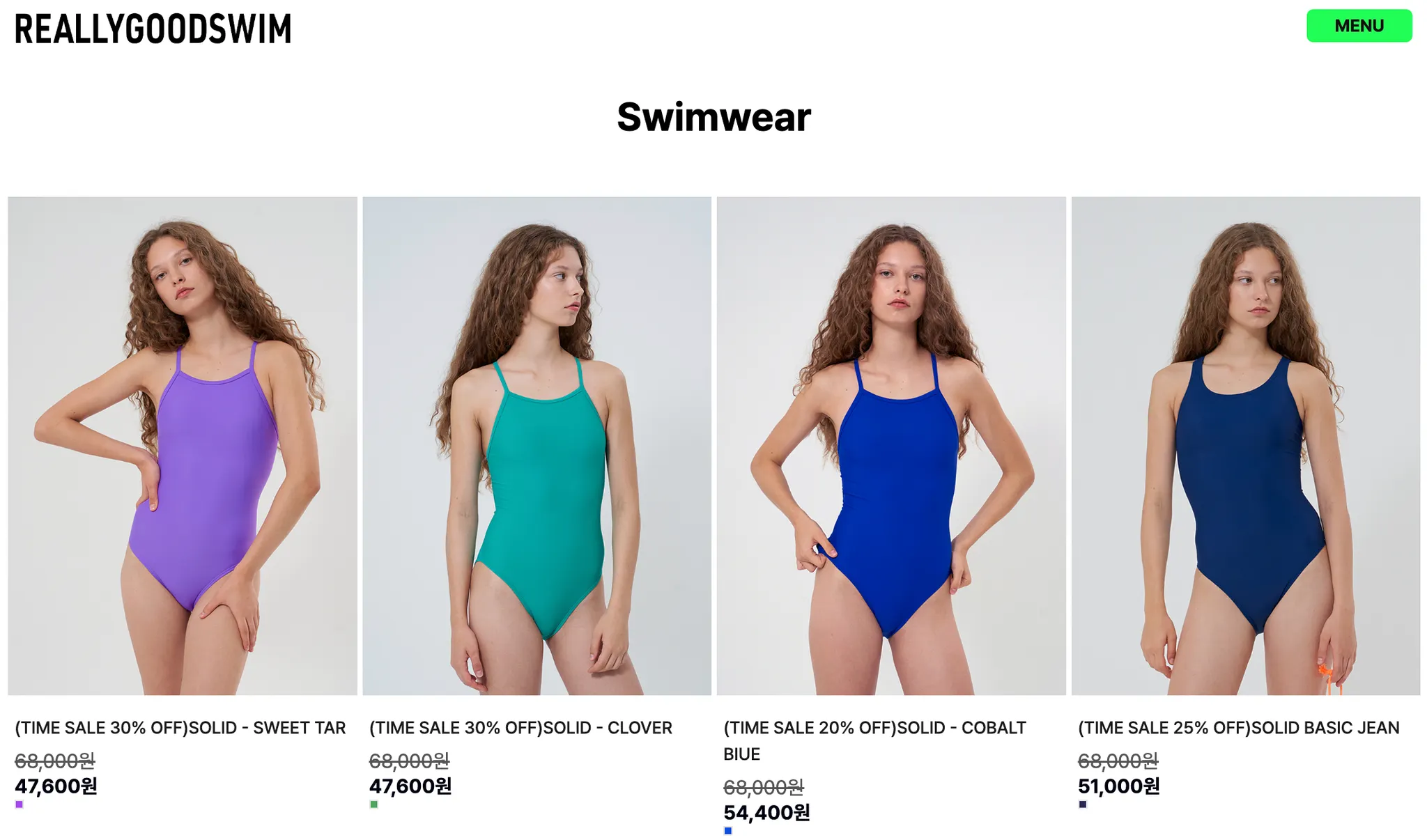Open the SOLID - COBALT BIUE title link

[x=875, y=741]
